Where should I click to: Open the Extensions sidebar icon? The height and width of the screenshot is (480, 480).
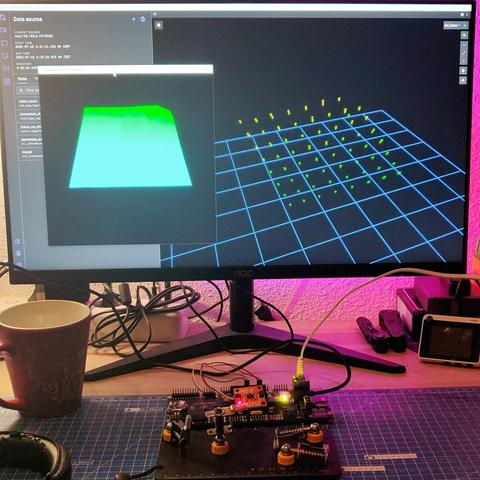tap(7, 82)
